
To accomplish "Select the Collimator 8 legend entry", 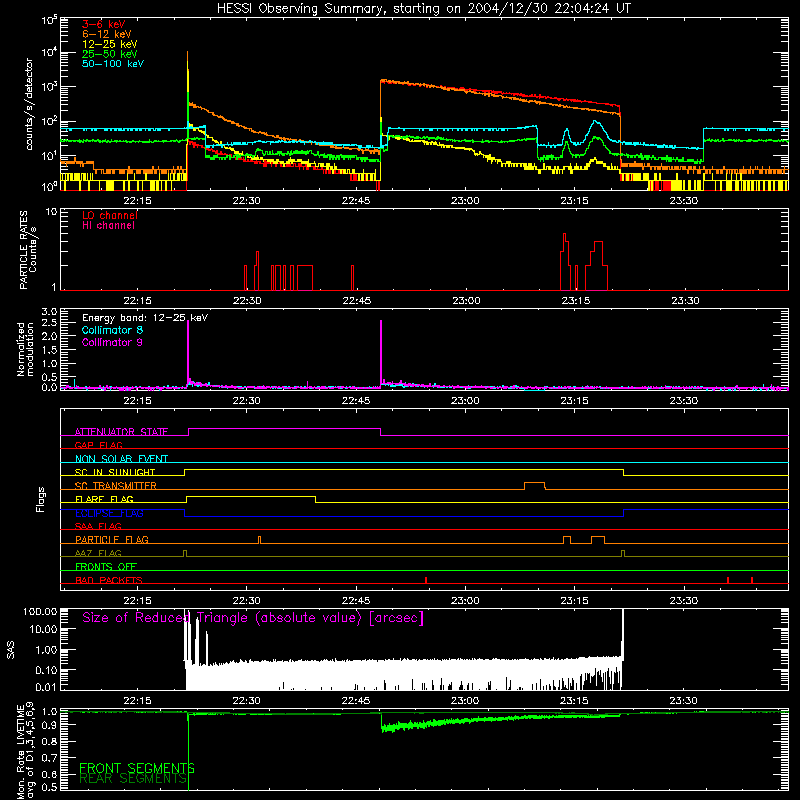I will [112, 330].
